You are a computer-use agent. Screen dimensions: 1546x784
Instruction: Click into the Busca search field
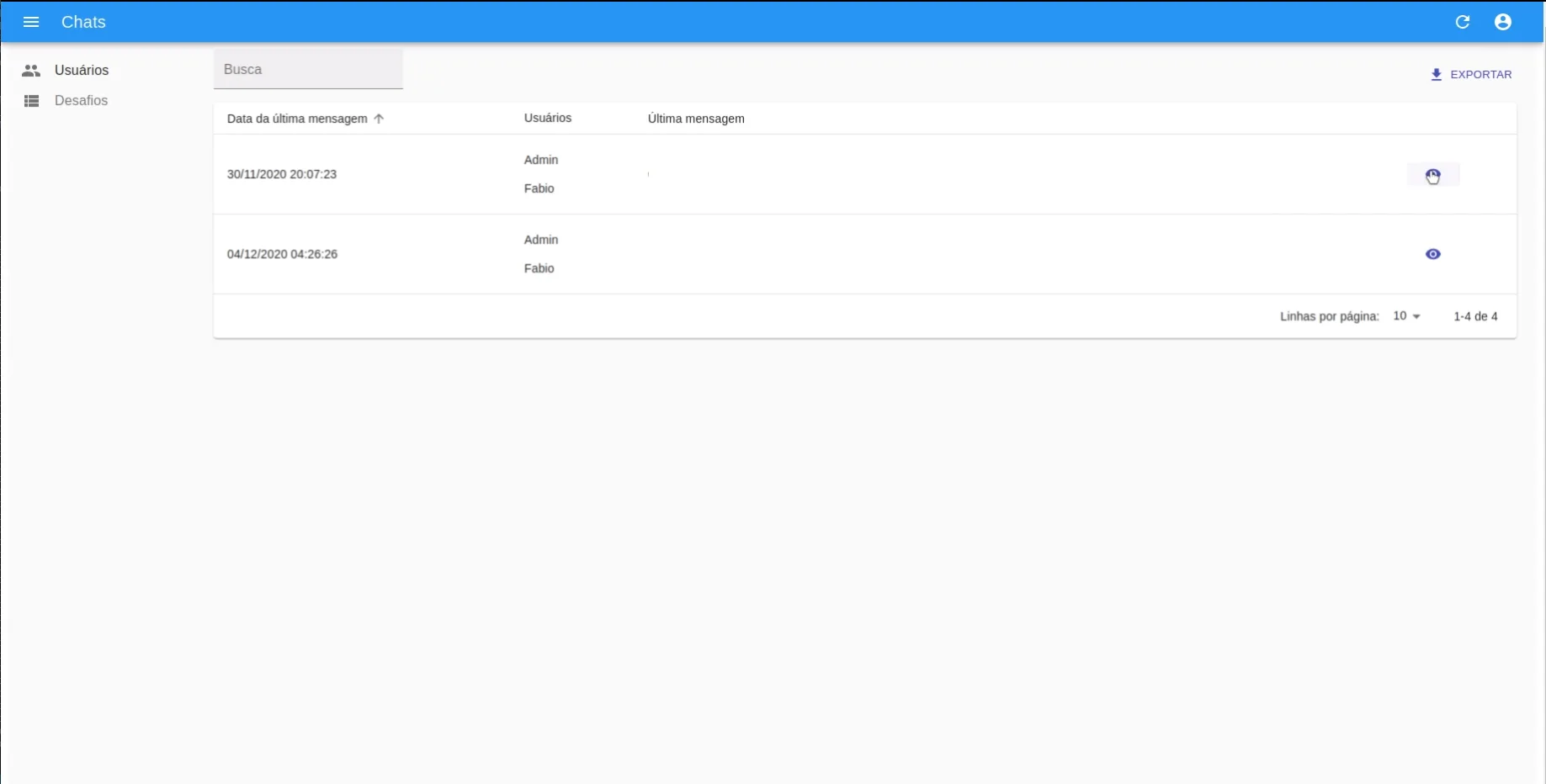(308, 69)
